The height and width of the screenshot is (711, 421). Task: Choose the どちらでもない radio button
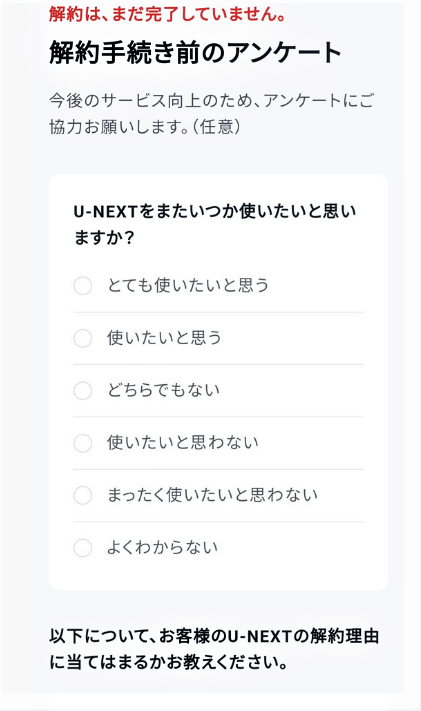point(83,390)
